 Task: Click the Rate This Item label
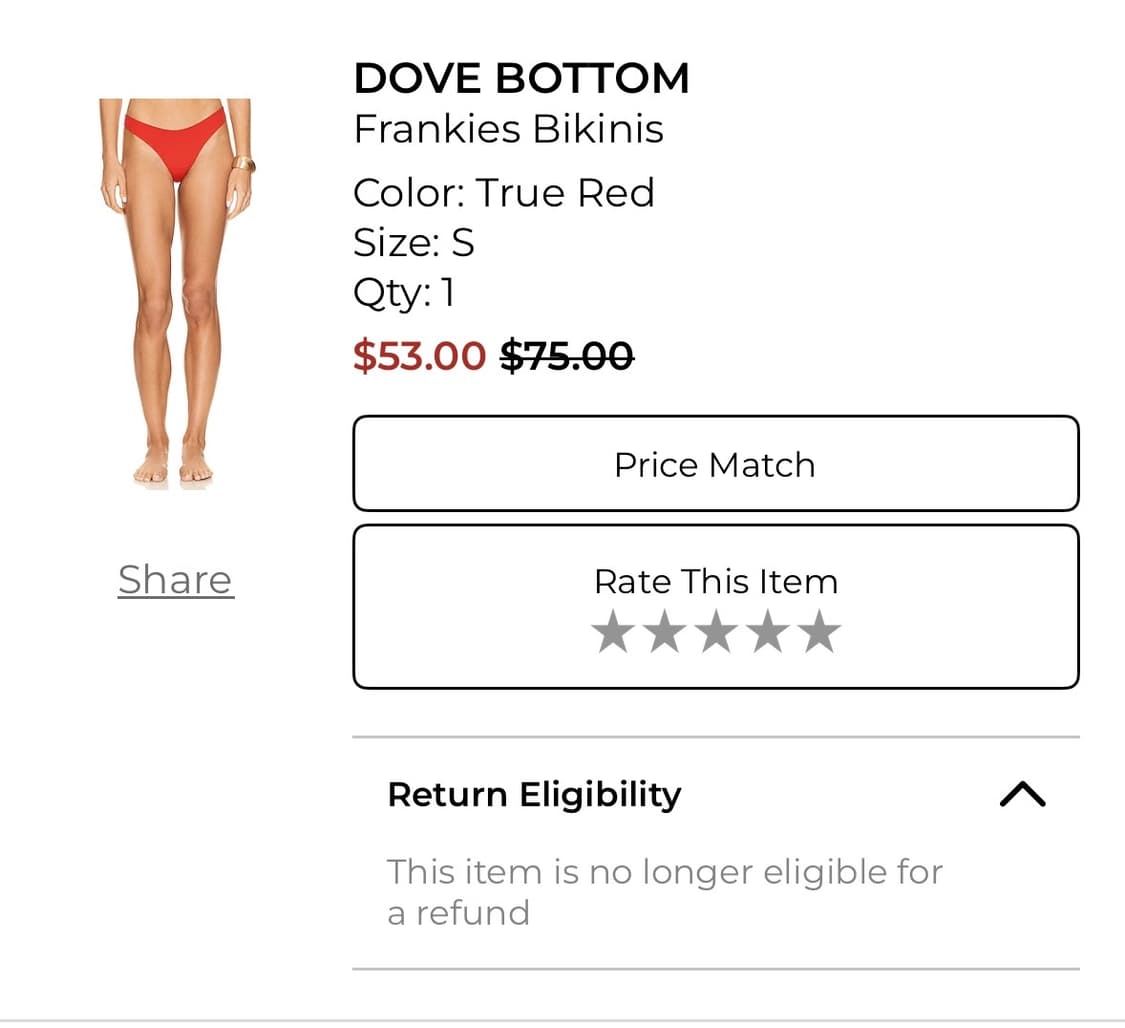(716, 581)
